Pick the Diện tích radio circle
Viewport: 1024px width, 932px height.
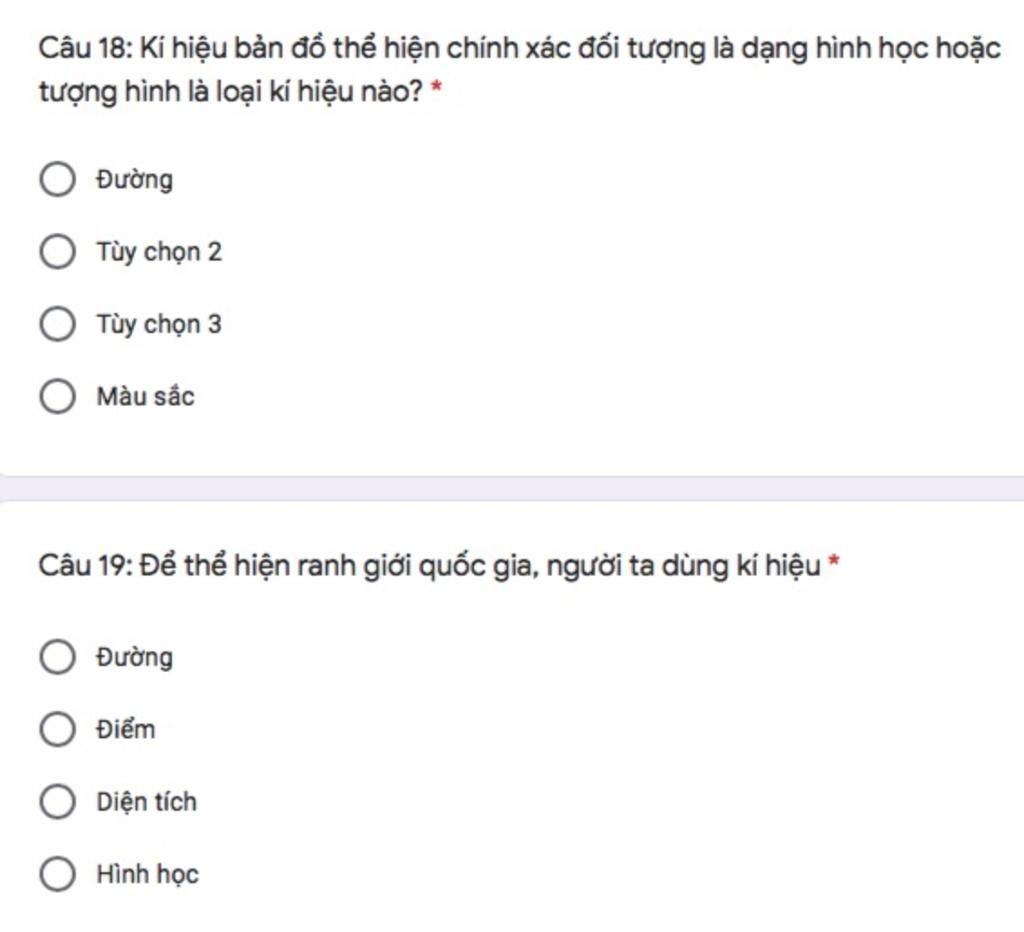(x=57, y=802)
